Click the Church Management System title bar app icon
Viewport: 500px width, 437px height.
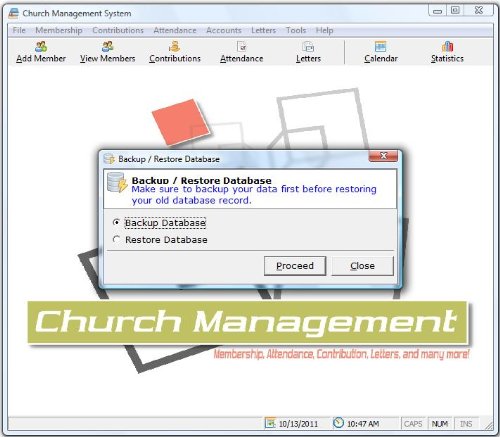point(14,13)
